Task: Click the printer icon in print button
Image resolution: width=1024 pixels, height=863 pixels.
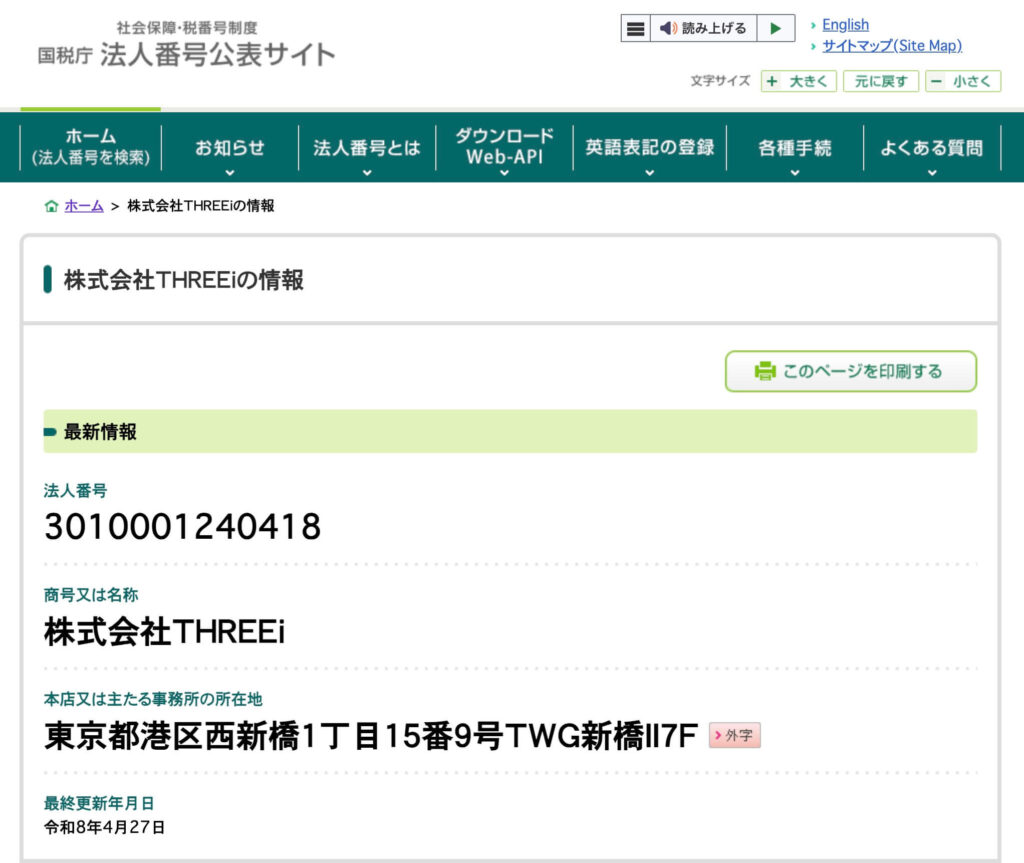Action: pos(765,371)
